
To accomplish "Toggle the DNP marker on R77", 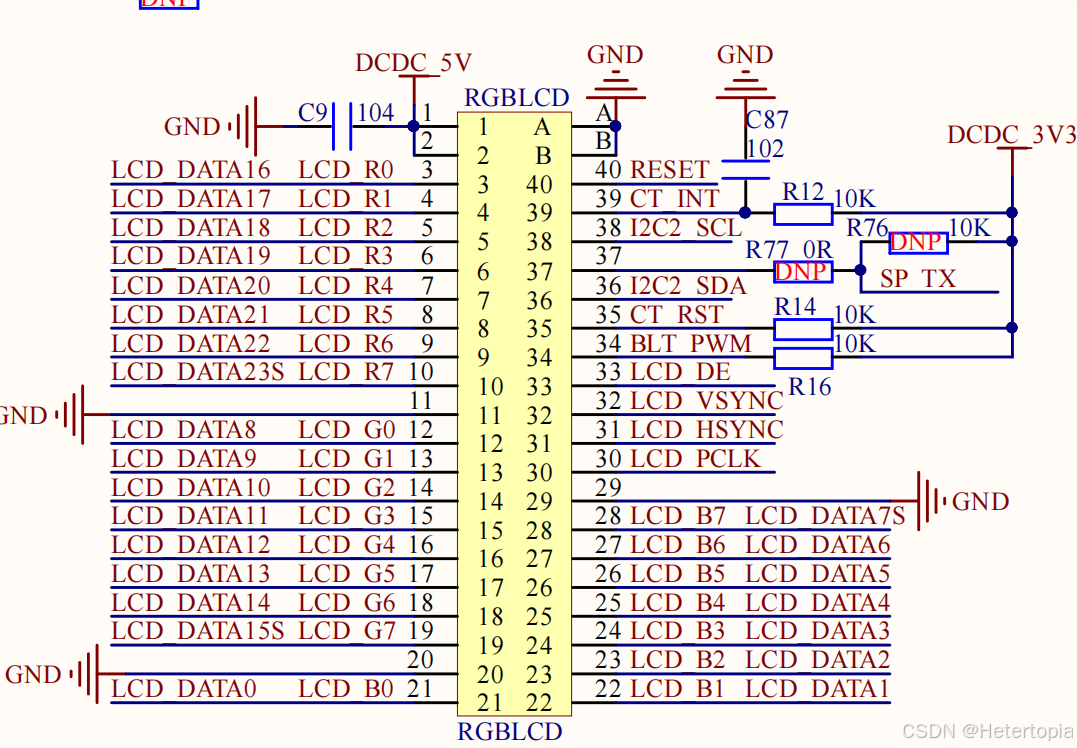I will point(803,271).
